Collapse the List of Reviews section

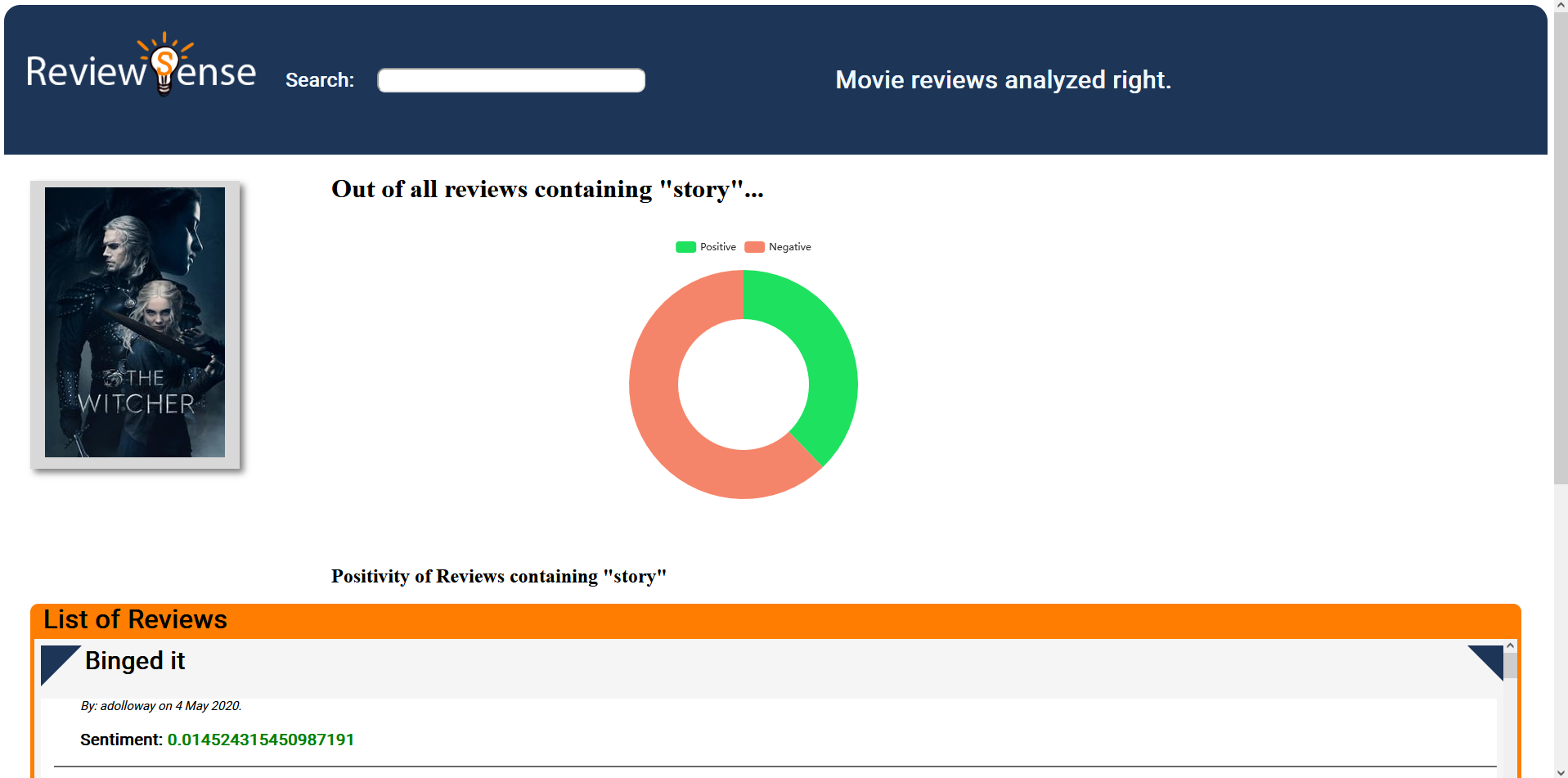135,619
